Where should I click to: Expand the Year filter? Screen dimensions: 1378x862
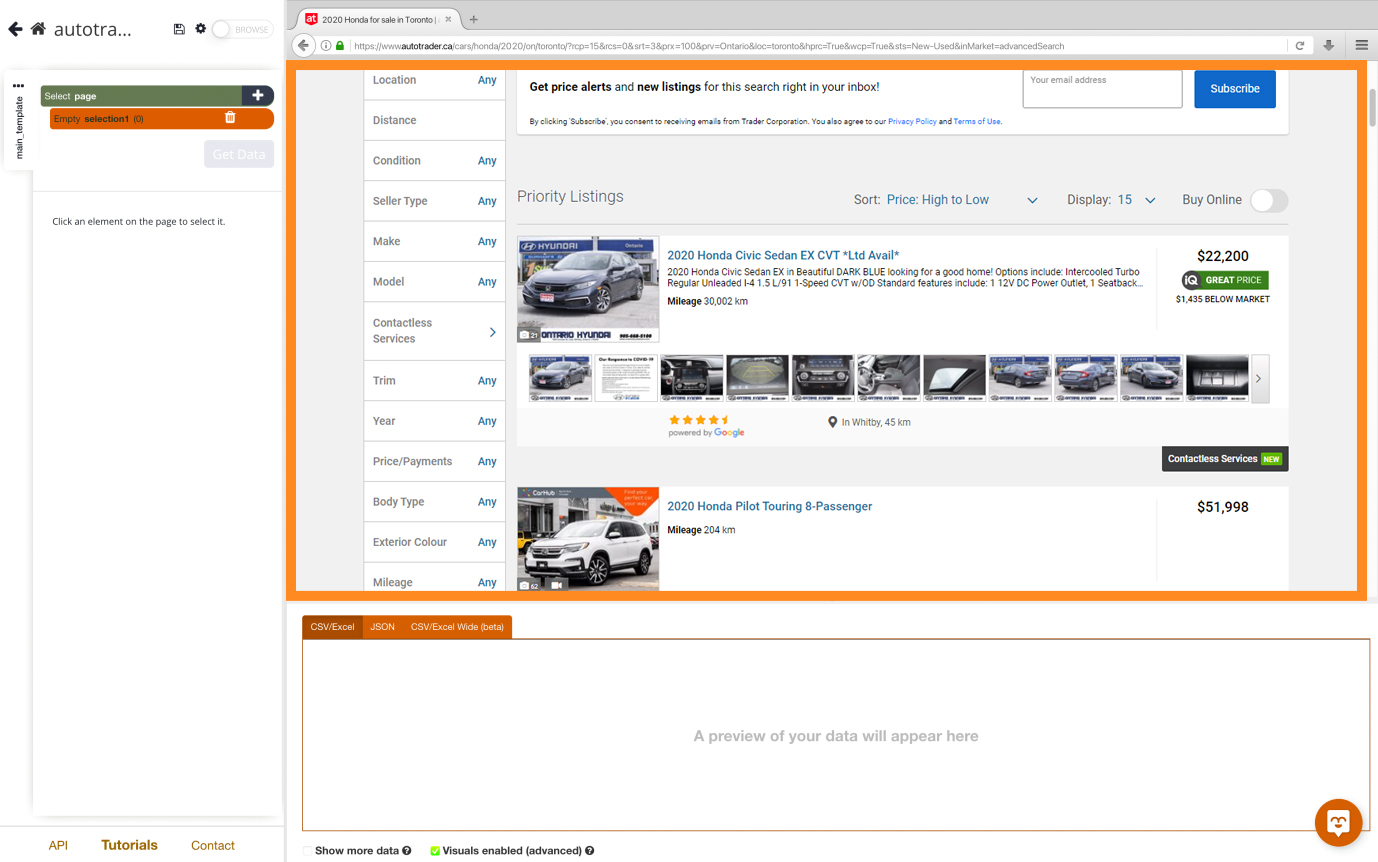pos(434,421)
